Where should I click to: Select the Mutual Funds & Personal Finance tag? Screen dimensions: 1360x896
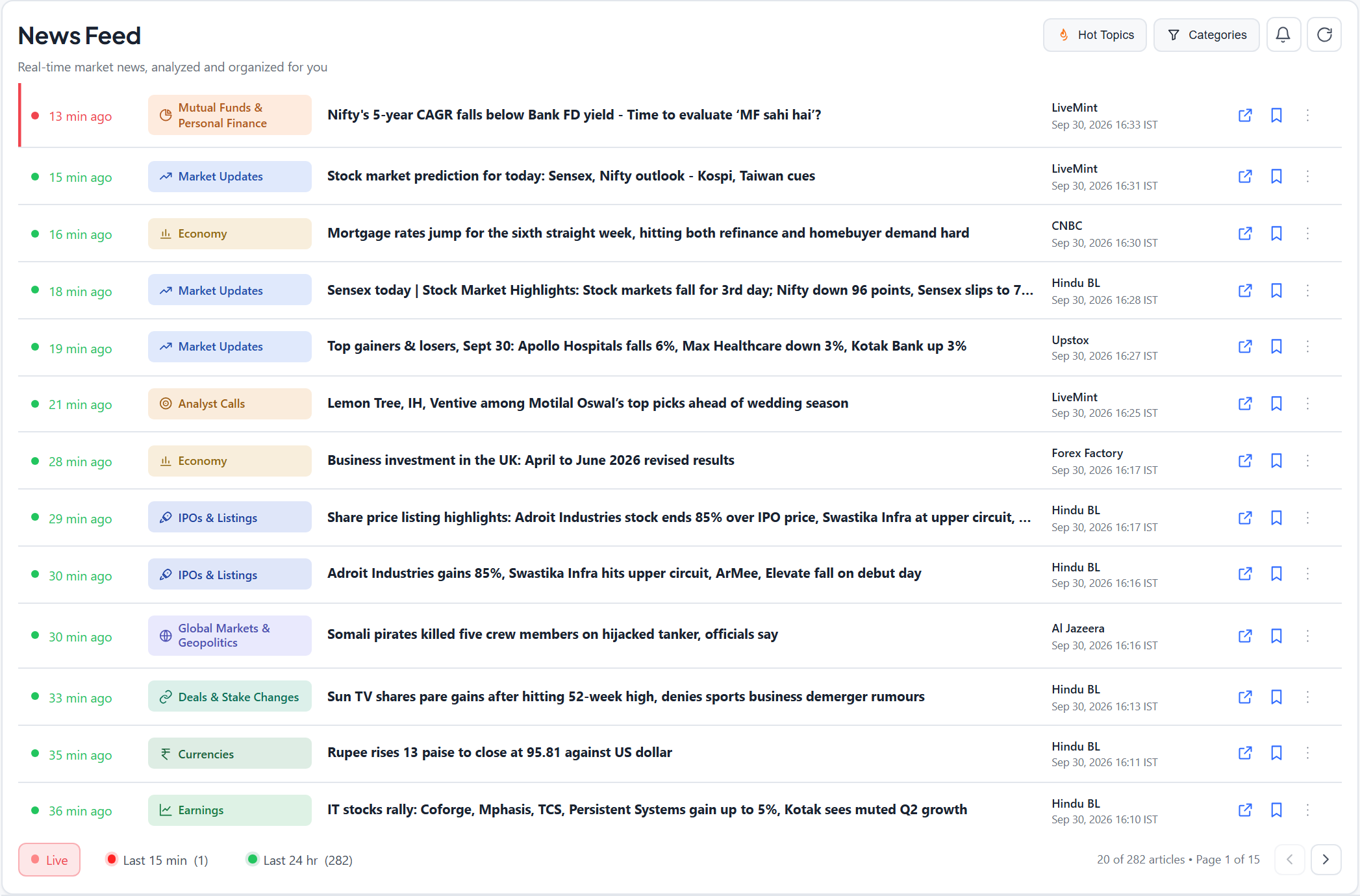[230, 116]
